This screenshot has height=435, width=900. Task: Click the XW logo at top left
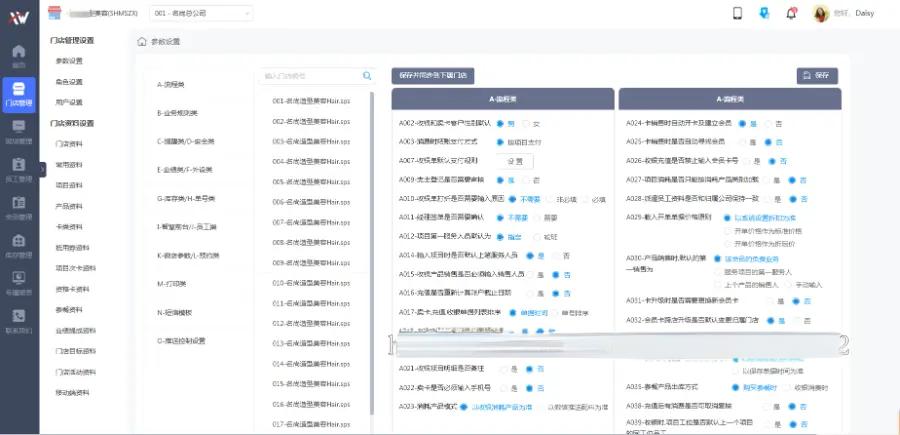coord(19,17)
